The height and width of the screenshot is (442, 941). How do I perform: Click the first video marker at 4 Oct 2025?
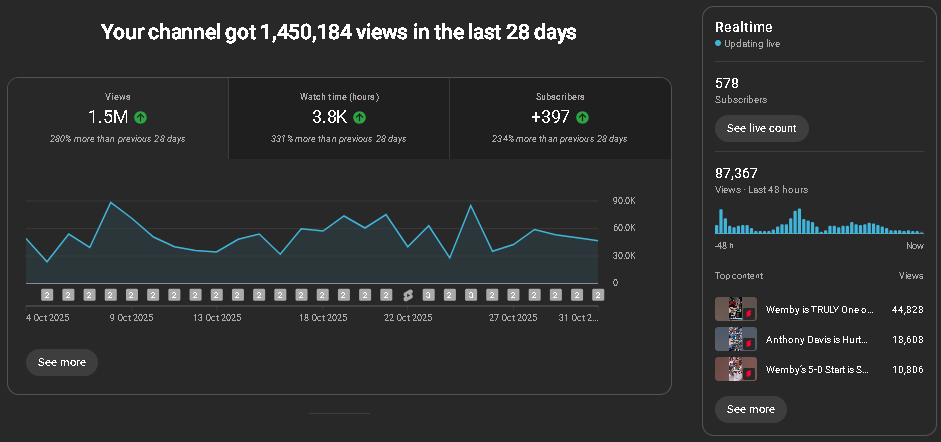click(x=47, y=295)
